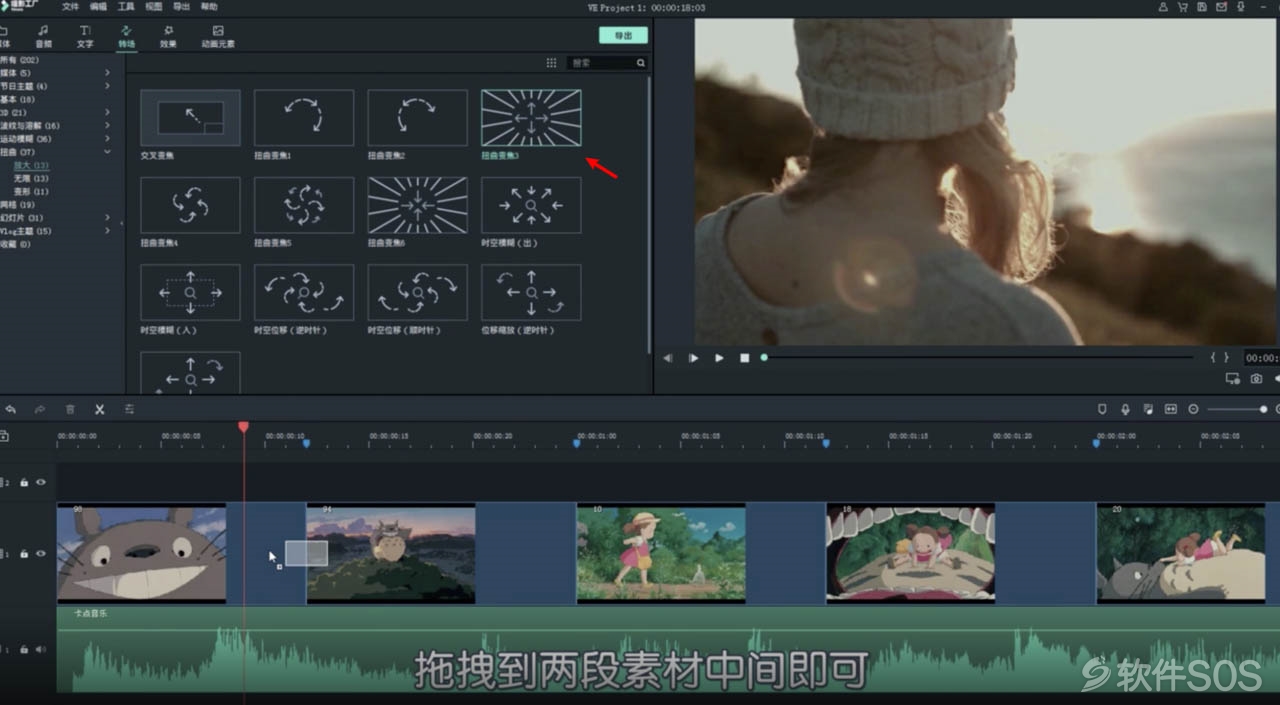The image size is (1280, 705).
Task: Select the 扭曲变焦5 transition thumbnail
Action: pos(304,205)
